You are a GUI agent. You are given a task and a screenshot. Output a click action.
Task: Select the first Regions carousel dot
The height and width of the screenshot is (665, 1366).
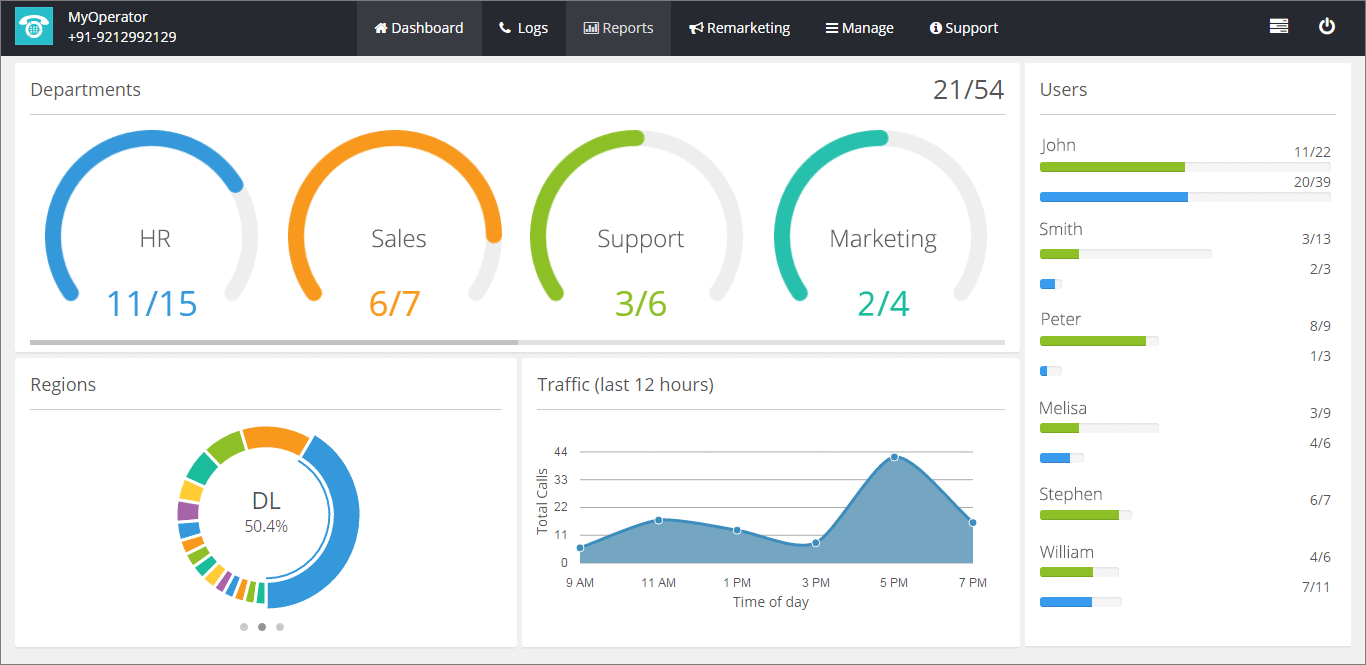pos(243,627)
